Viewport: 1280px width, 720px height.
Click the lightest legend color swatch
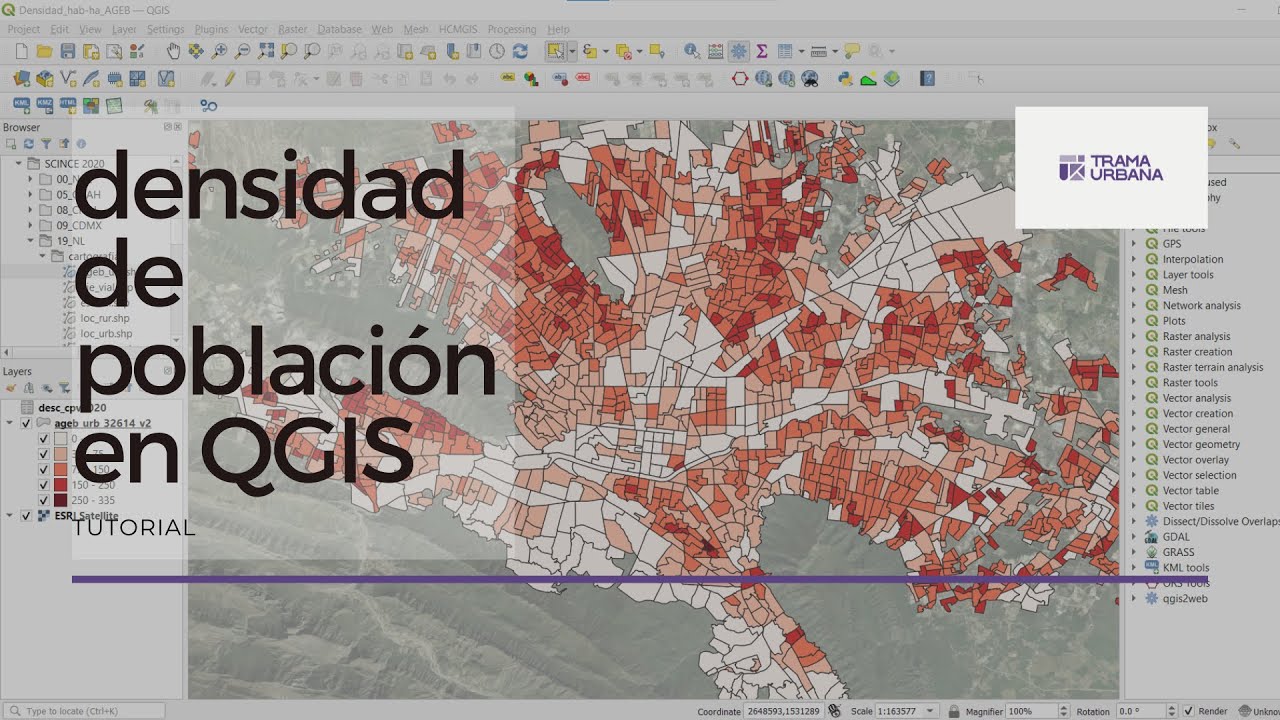[x=60, y=438]
